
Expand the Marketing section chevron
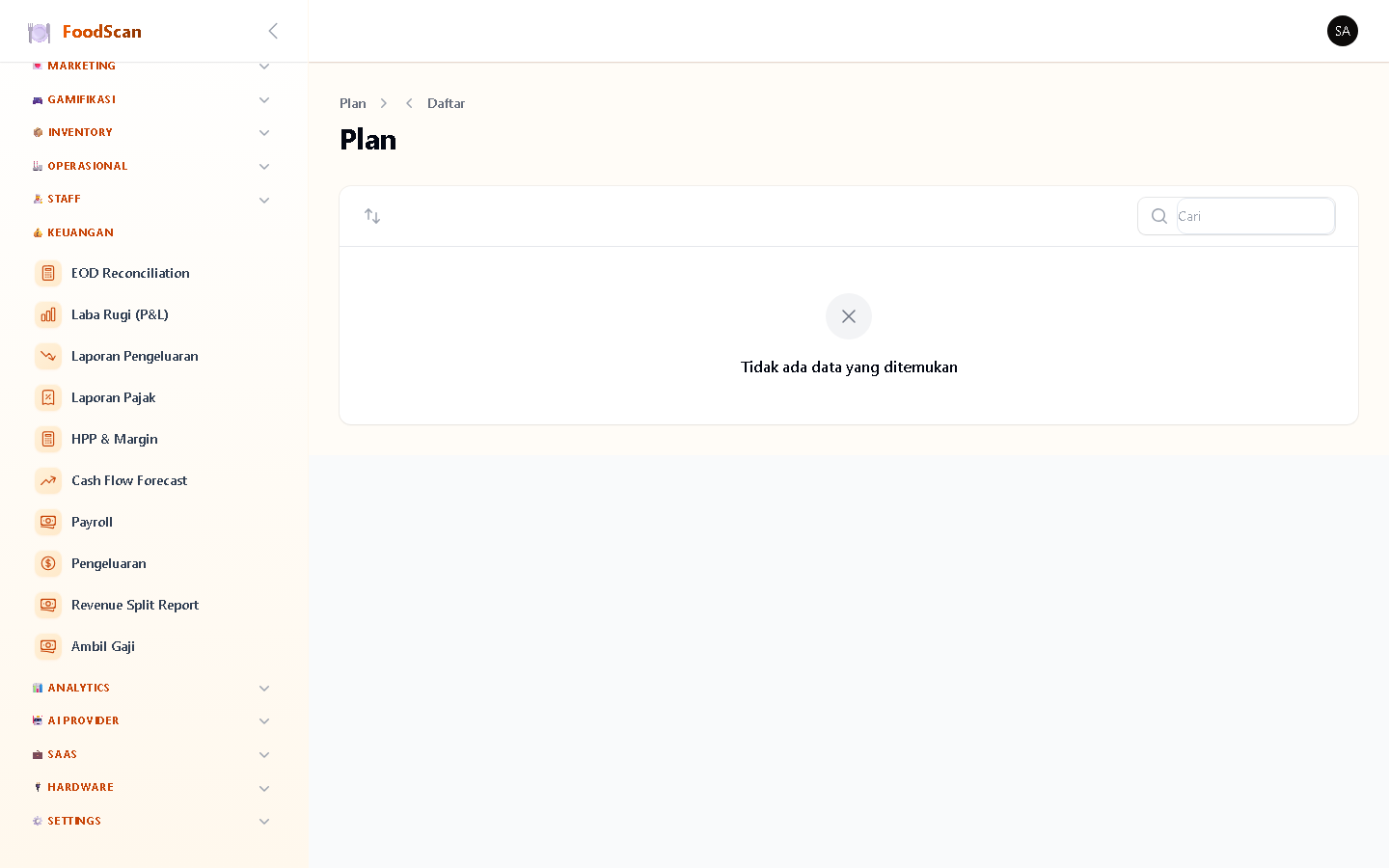point(264,67)
